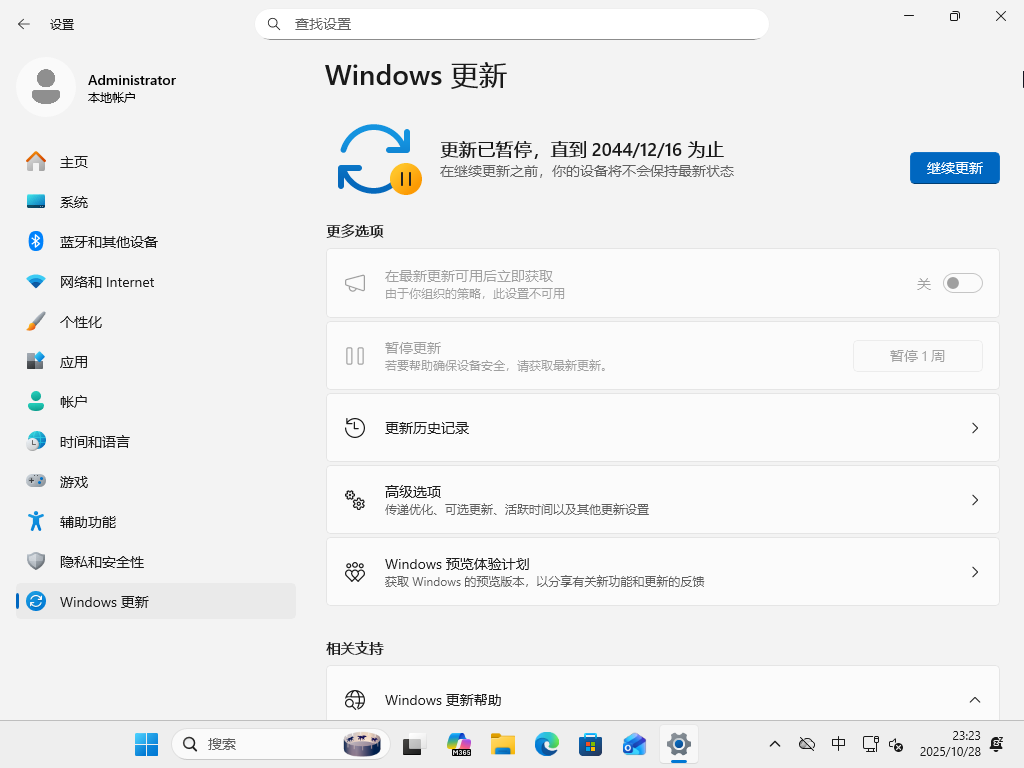The image size is (1024, 768).
Task: Collapse the Windows 更新帮助 section
Action: click(x=975, y=700)
